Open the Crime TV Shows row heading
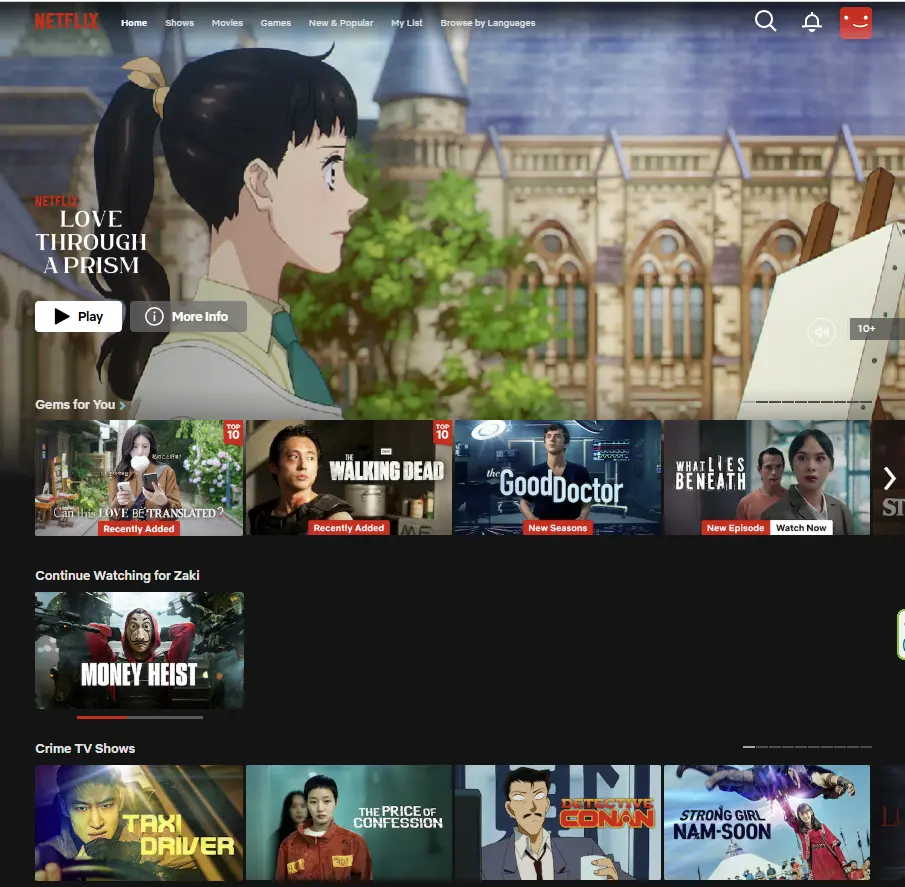 pos(85,748)
